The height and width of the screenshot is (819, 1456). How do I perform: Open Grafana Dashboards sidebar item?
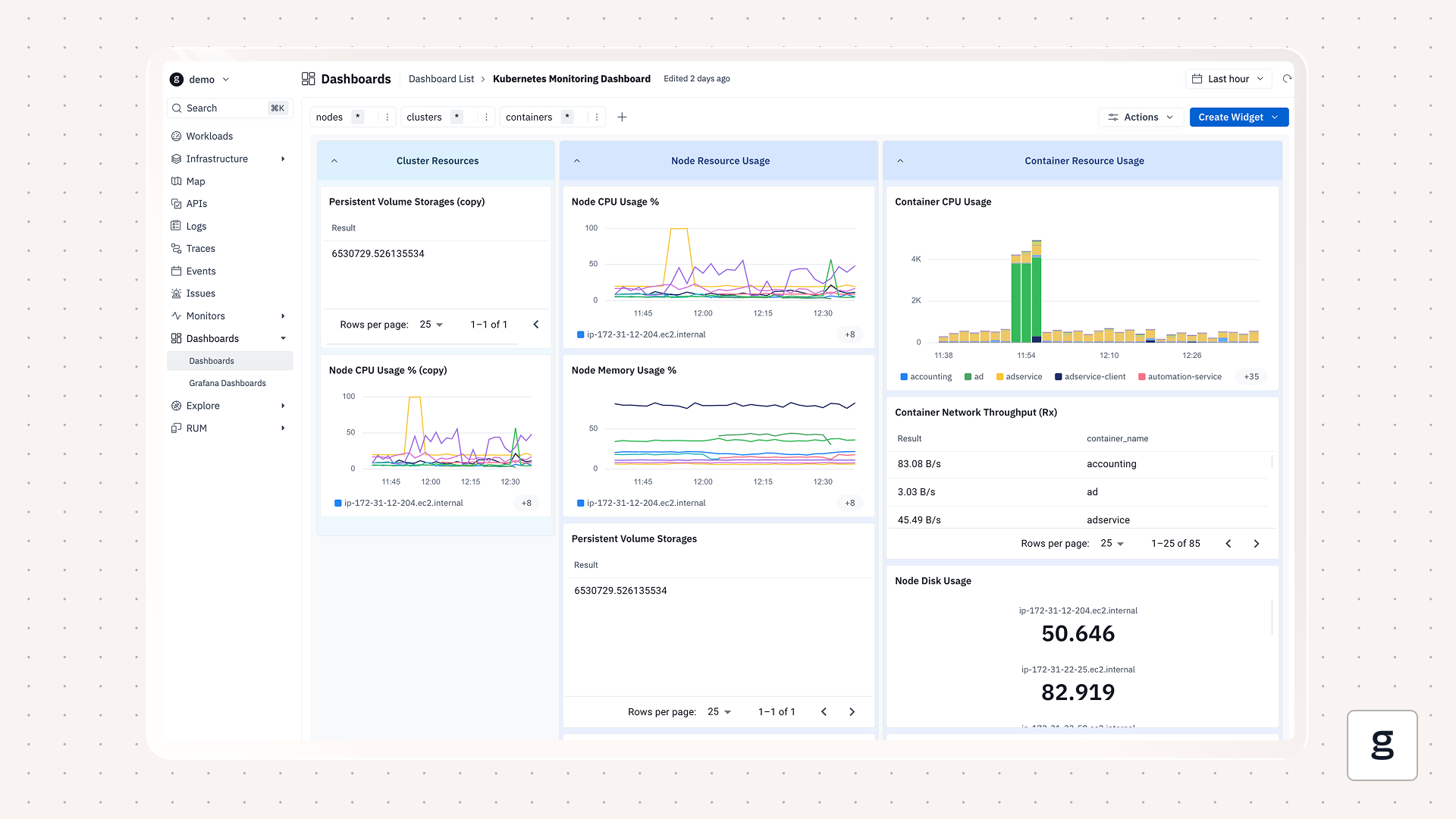coord(227,383)
